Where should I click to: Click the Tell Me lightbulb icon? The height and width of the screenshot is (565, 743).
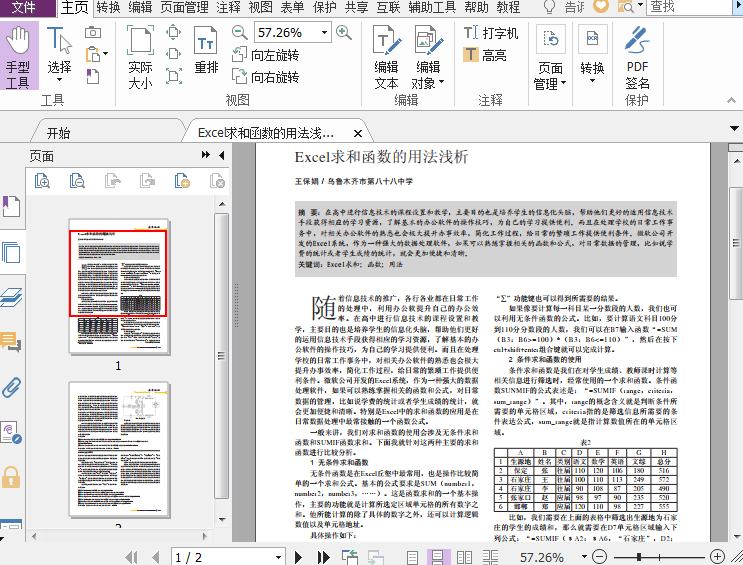click(549, 7)
